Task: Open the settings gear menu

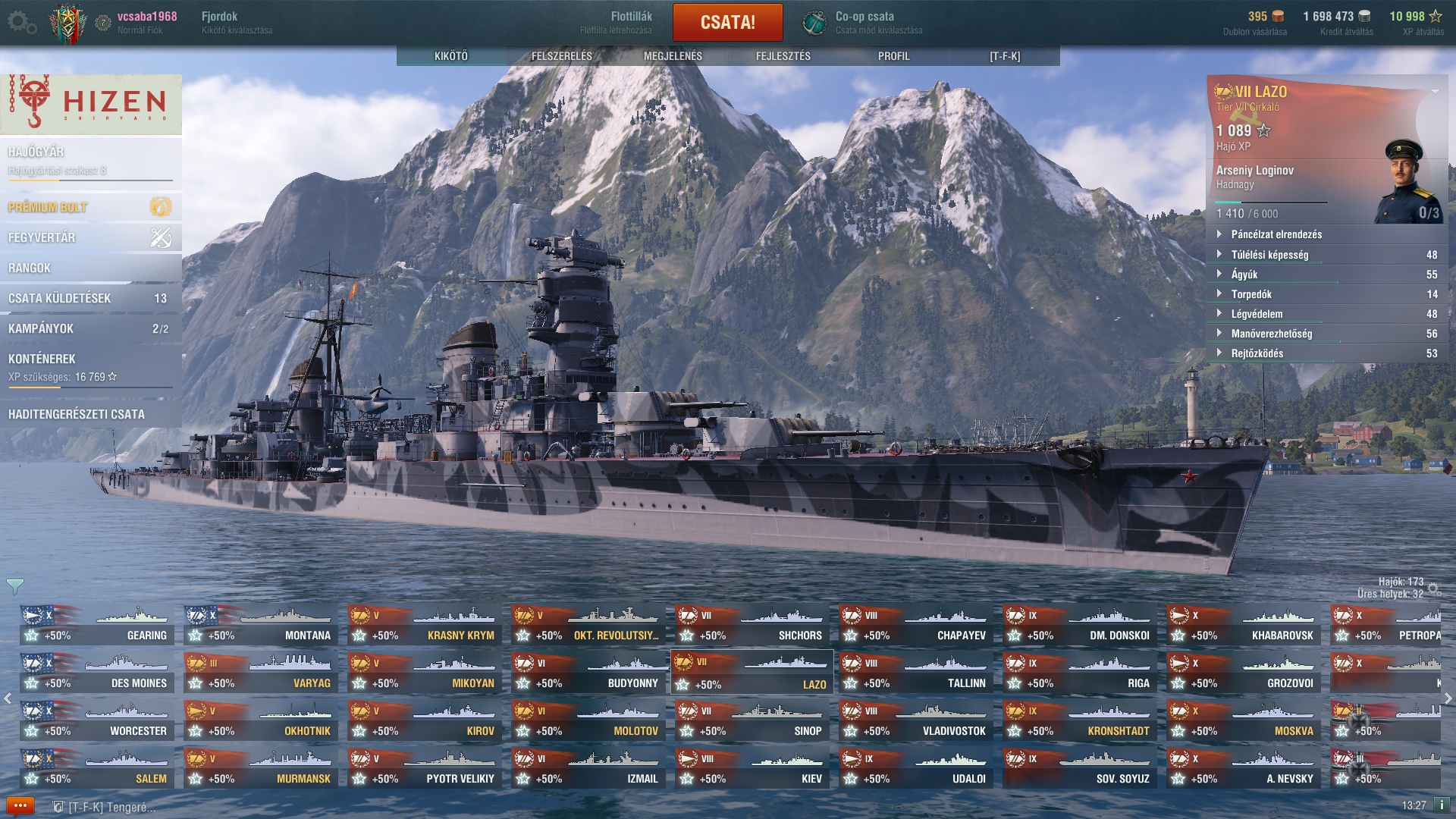Action: tap(21, 23)
